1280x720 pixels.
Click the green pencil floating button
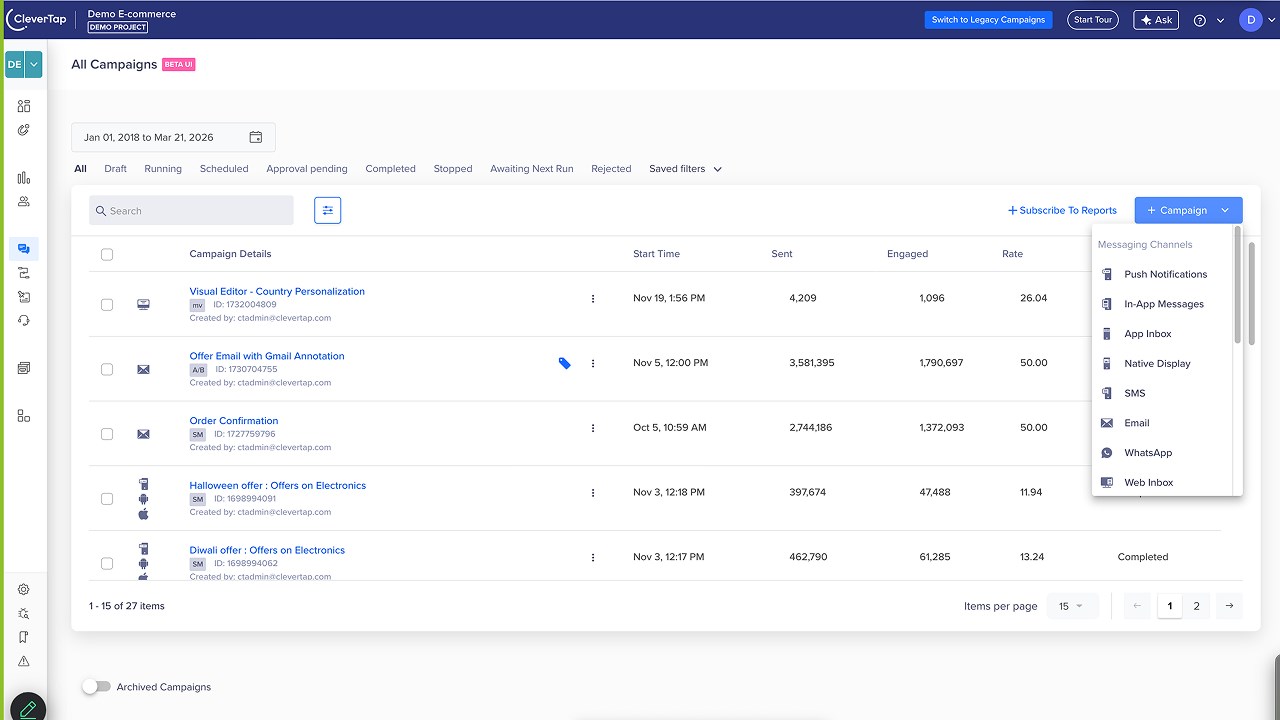(x=28, y=708)
